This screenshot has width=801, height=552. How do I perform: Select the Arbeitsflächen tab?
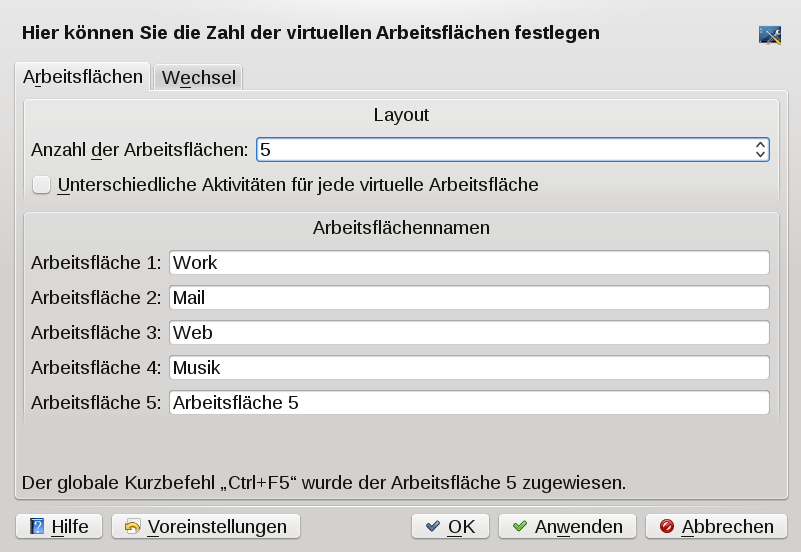(x=82, y=76)
